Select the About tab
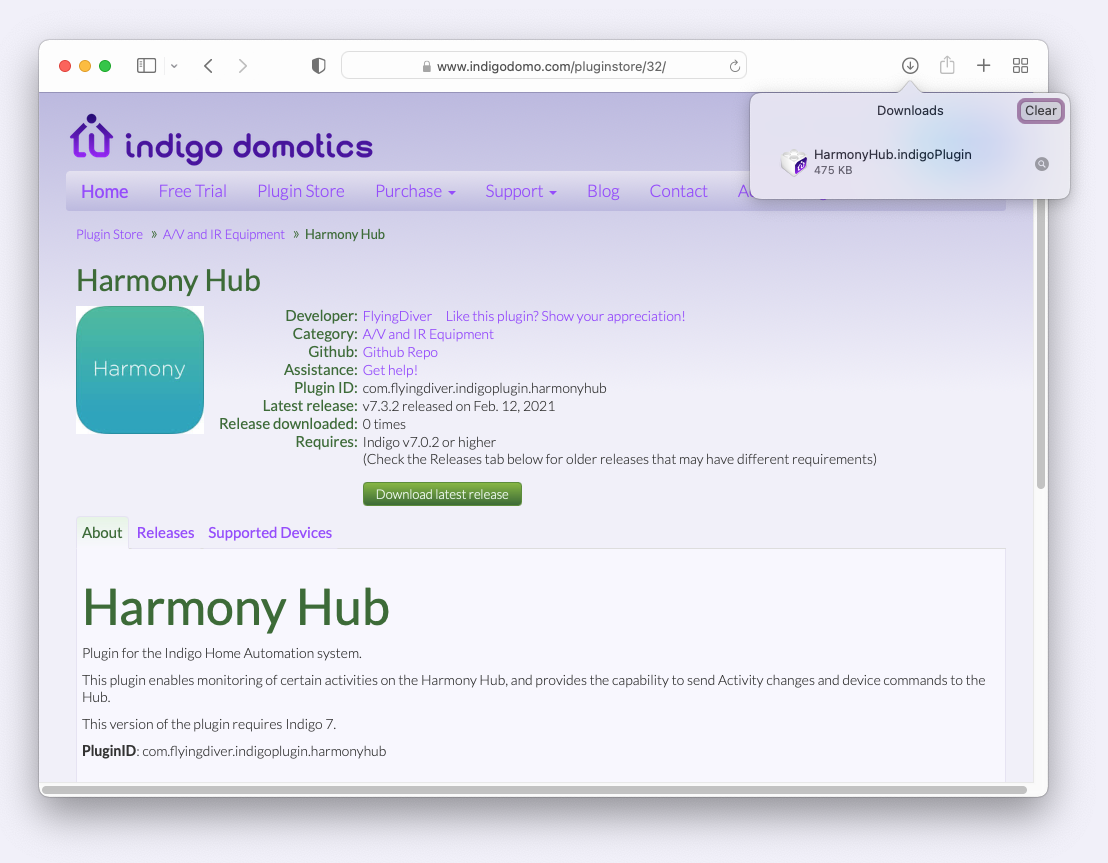 click(102, 533)
